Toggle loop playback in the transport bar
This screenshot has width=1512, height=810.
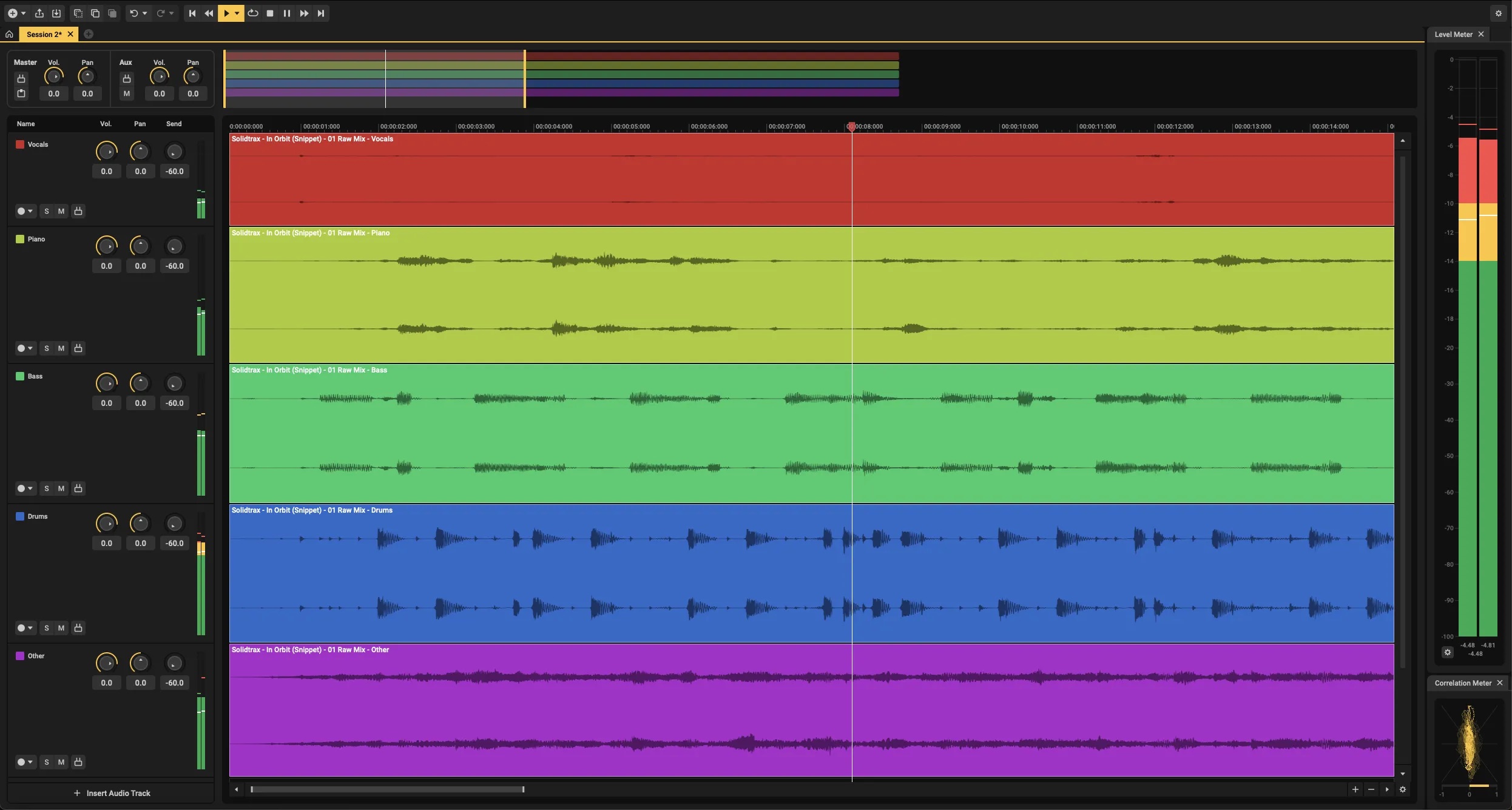click(253, 13)
